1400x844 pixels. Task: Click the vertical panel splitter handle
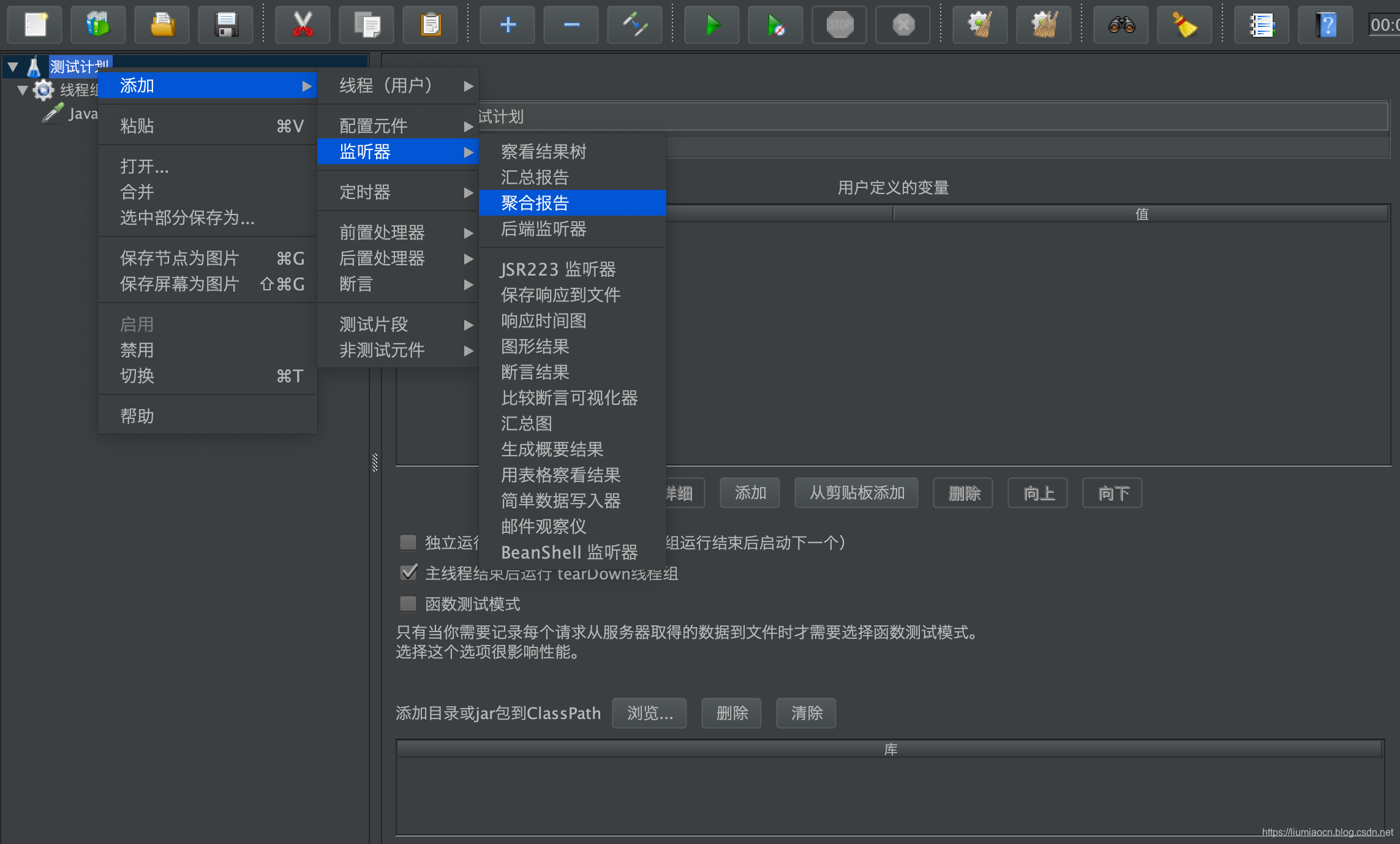tap(375, 462)
